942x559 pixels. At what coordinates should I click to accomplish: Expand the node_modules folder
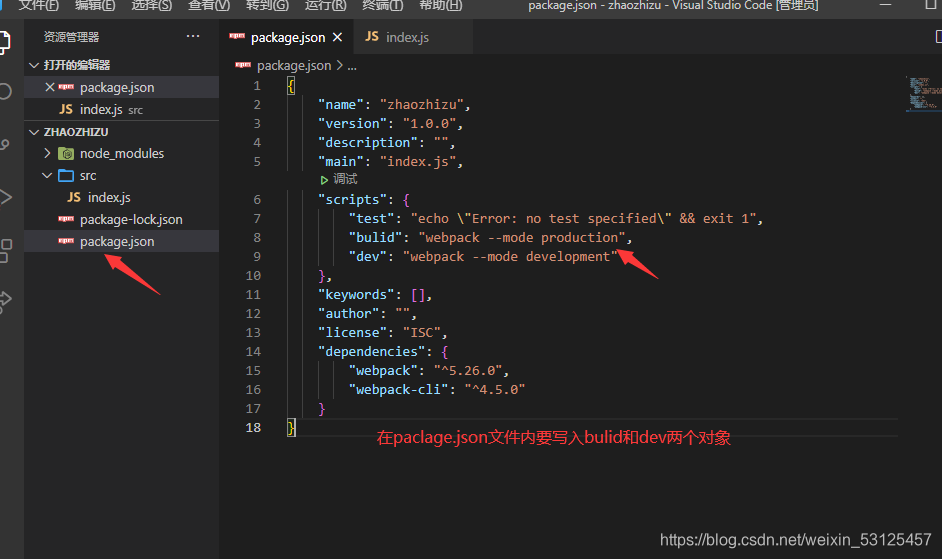tap(47, 153)
